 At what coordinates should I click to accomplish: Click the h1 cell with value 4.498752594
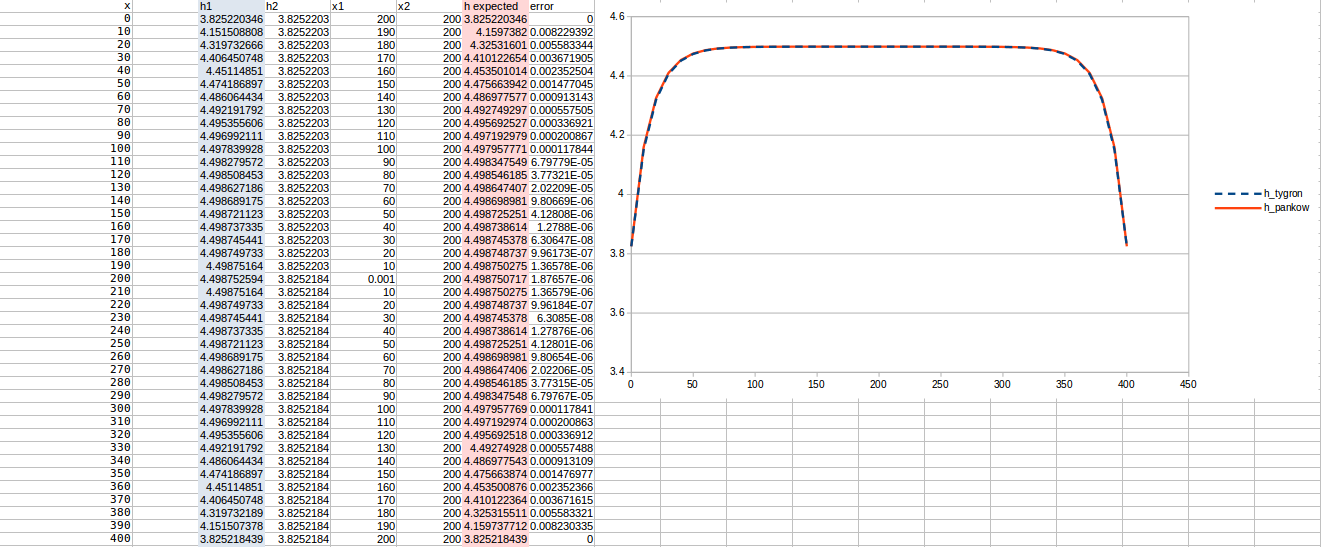(230, 279)
